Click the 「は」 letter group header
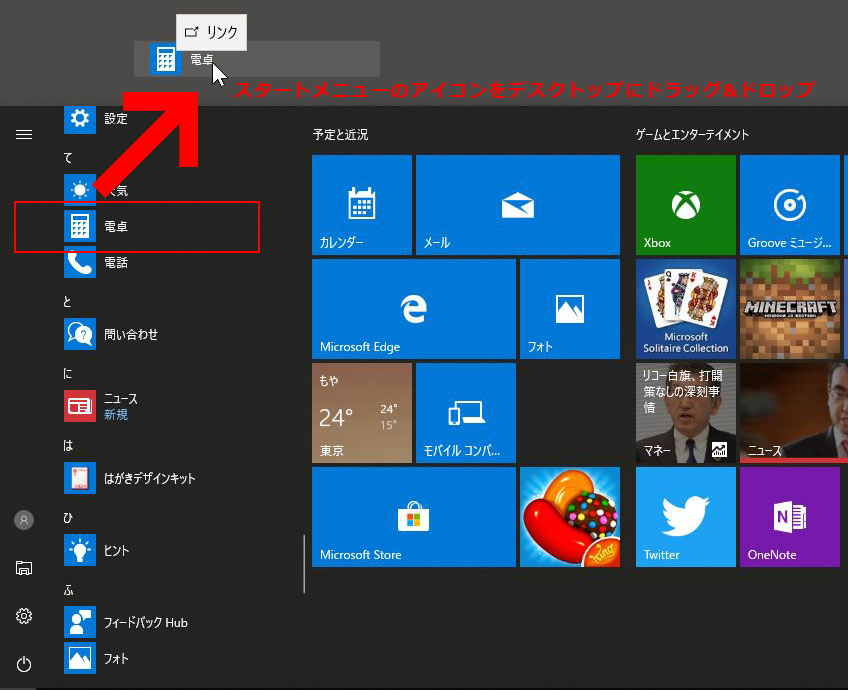Viewport: 848px width, 690px height. click(68, 445)
